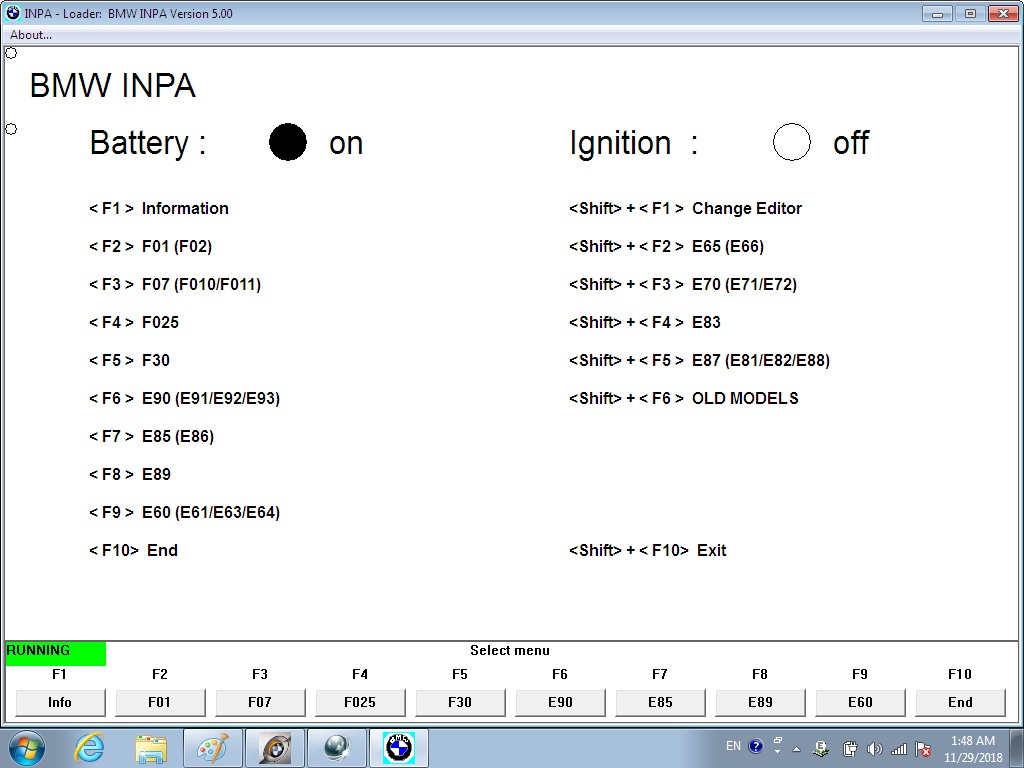1024x768 pixels.
Task: Close the INPA window
Action: [x=1003, y=13]
